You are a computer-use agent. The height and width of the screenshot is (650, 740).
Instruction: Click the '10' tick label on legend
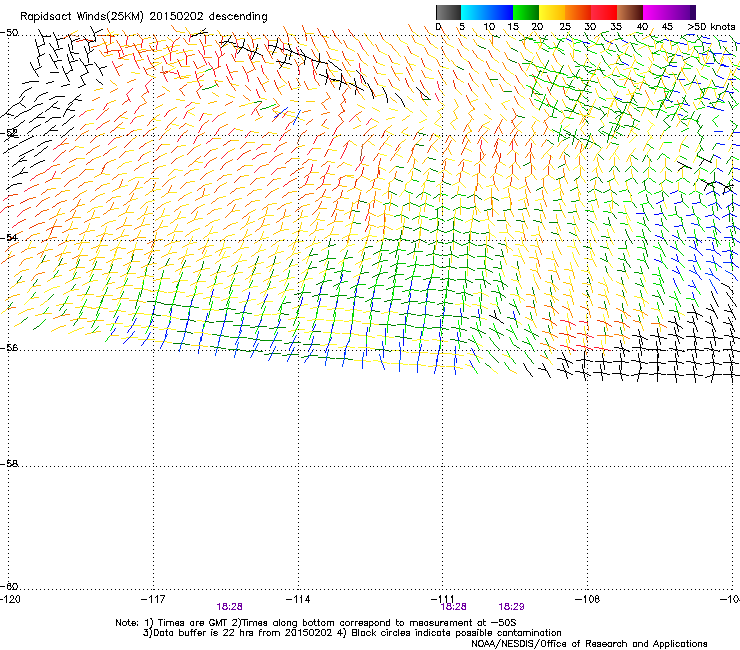(x=489, y=27)
